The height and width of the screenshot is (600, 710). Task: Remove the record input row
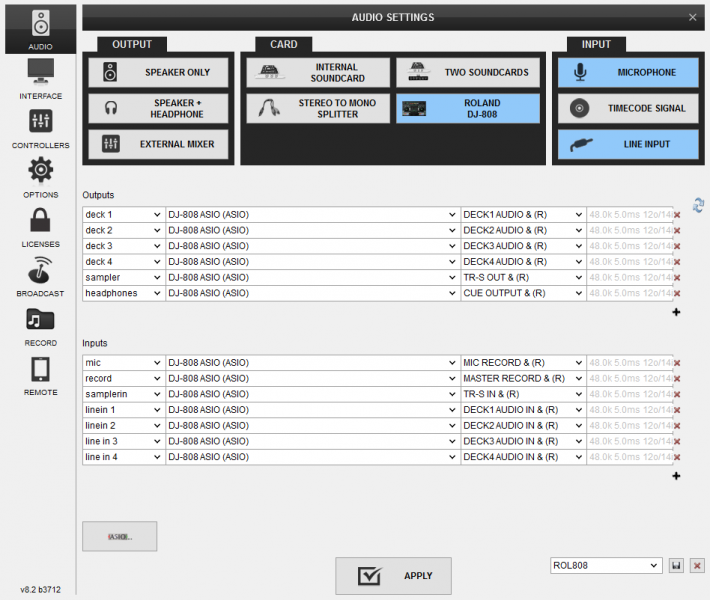pos(677,379)
